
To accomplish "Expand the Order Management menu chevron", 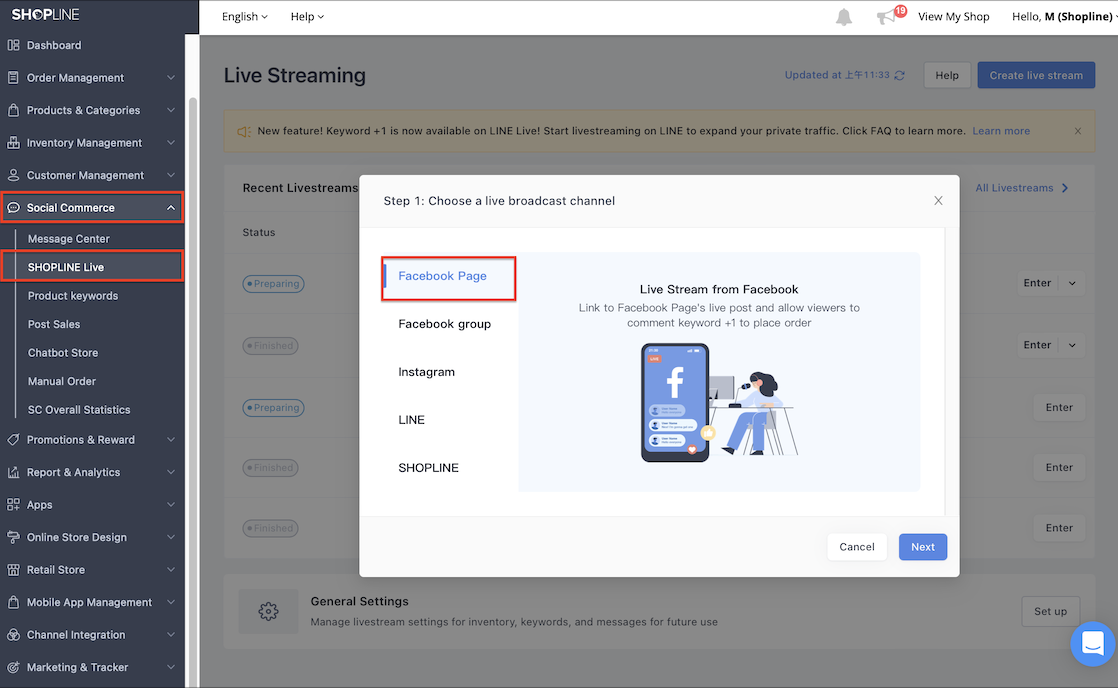I will 171,78.
